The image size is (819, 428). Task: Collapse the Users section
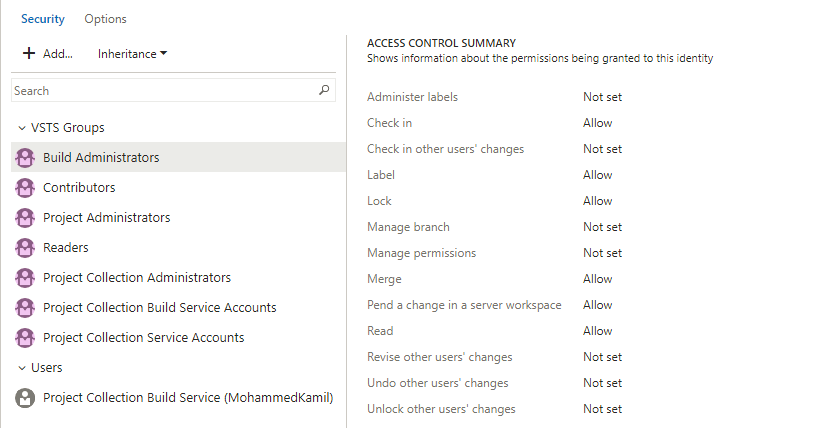pos(22,368)
